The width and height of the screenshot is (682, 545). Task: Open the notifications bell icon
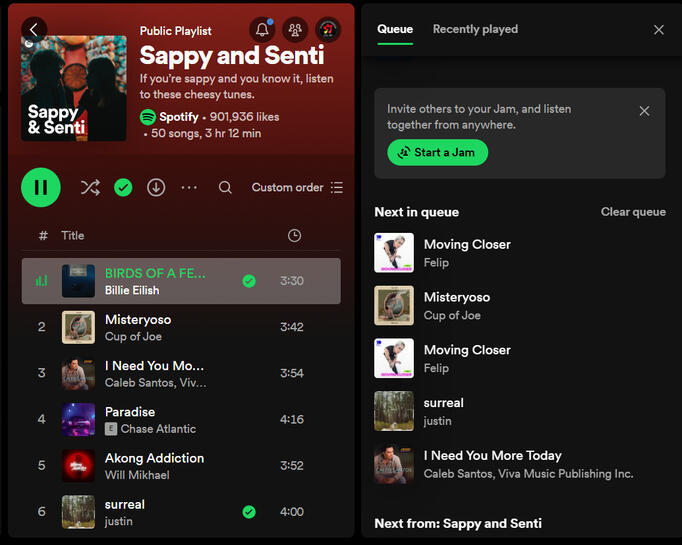262,30
